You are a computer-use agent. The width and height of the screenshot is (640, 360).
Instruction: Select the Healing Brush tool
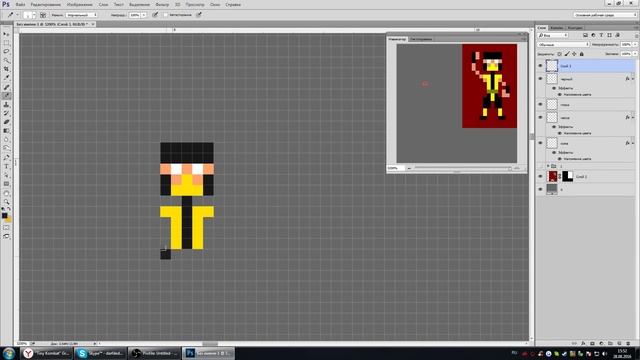click(x=6, y=87)
